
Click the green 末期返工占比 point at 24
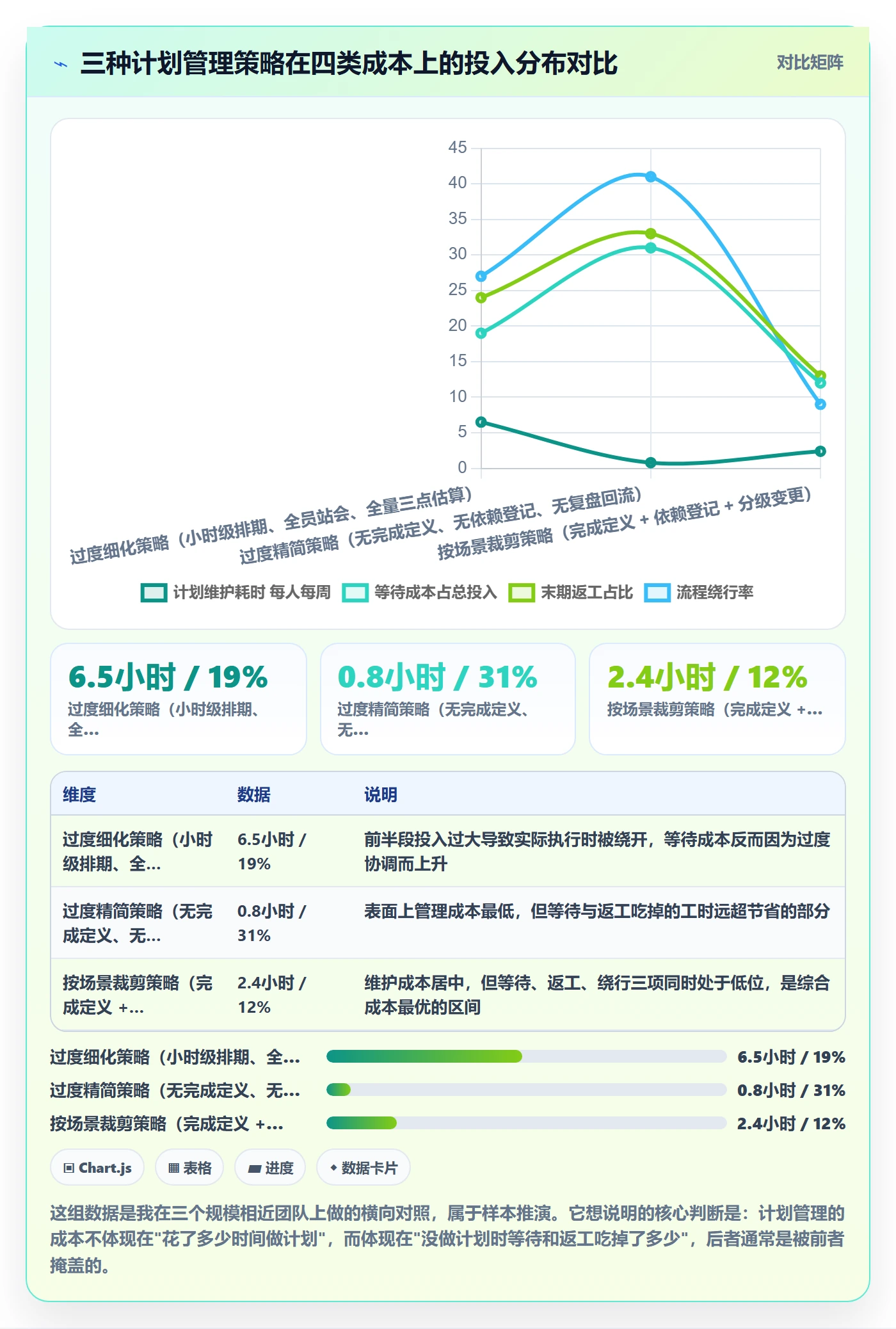(481, 298)
